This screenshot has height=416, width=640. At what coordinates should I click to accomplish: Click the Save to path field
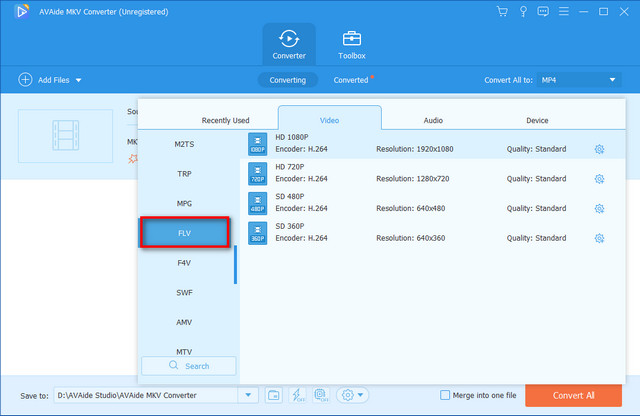point(146,395)
